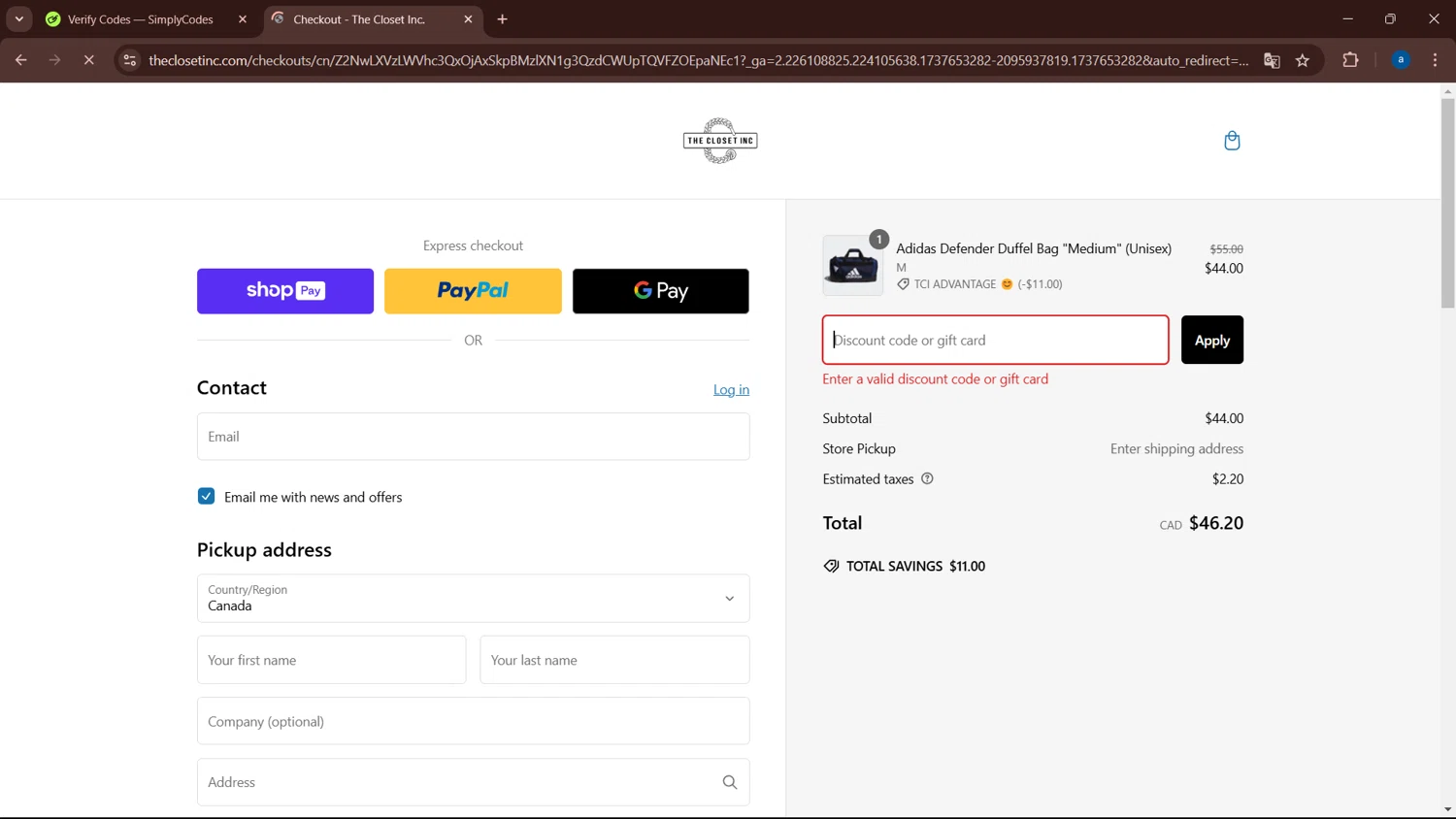Stop loading the page
Screen dimensions: 1456x819
[88, 60]
